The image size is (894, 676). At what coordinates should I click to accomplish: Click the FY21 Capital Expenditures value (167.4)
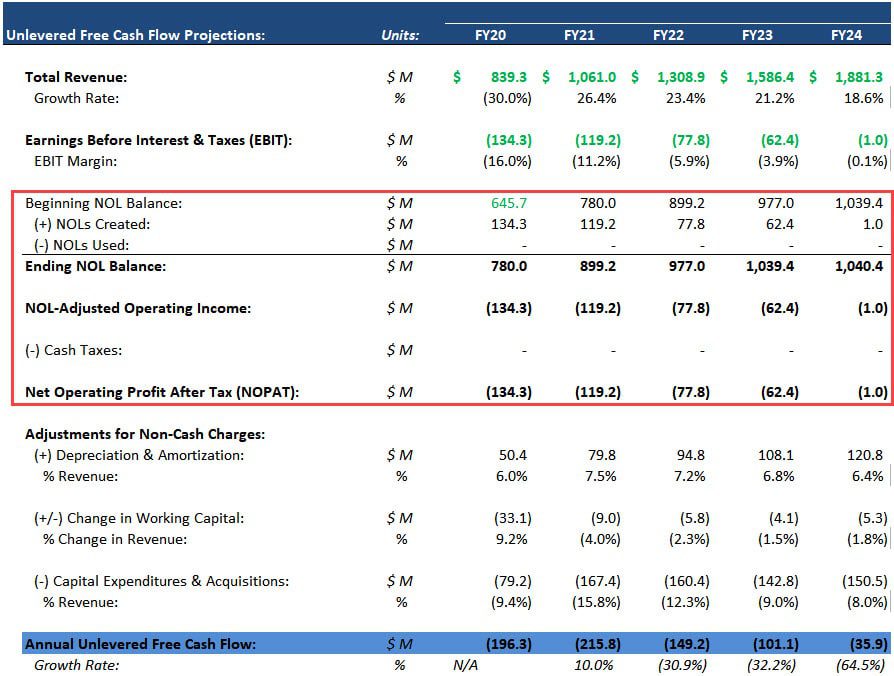pyautogui.click(x=598, y=581)
